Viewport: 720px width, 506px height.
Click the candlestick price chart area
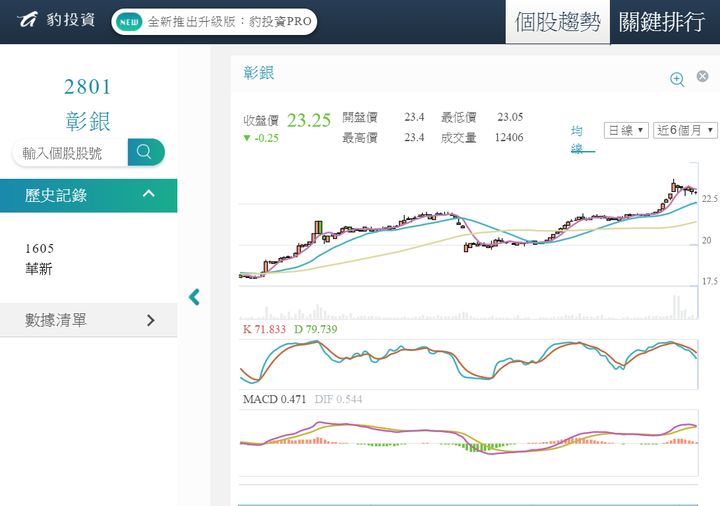click(x=468, y=224)
